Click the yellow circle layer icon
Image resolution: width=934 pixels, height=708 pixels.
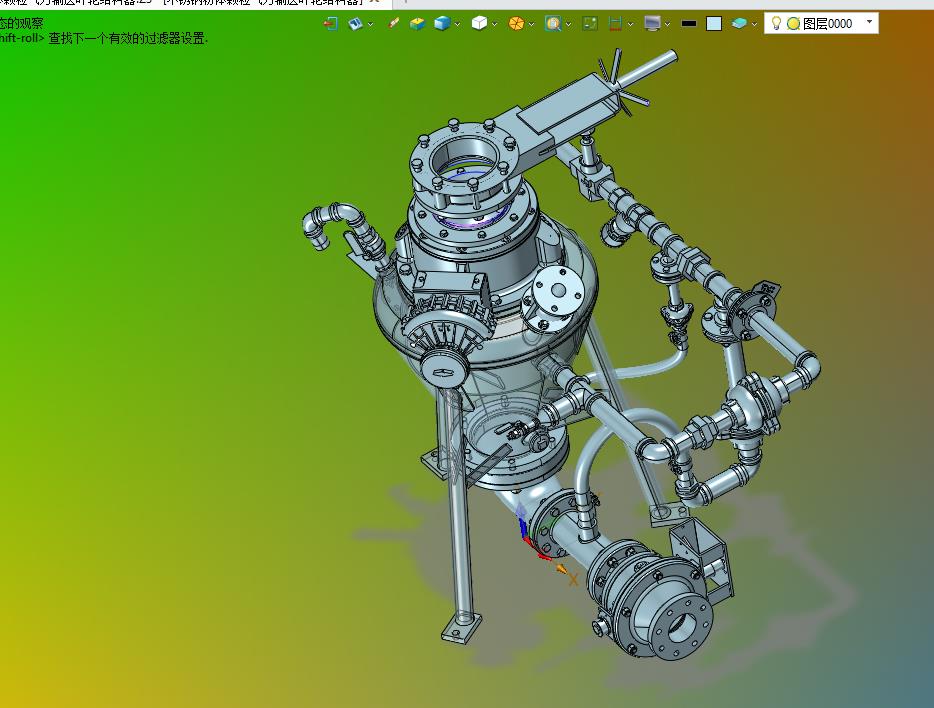[x=793, y=24]
